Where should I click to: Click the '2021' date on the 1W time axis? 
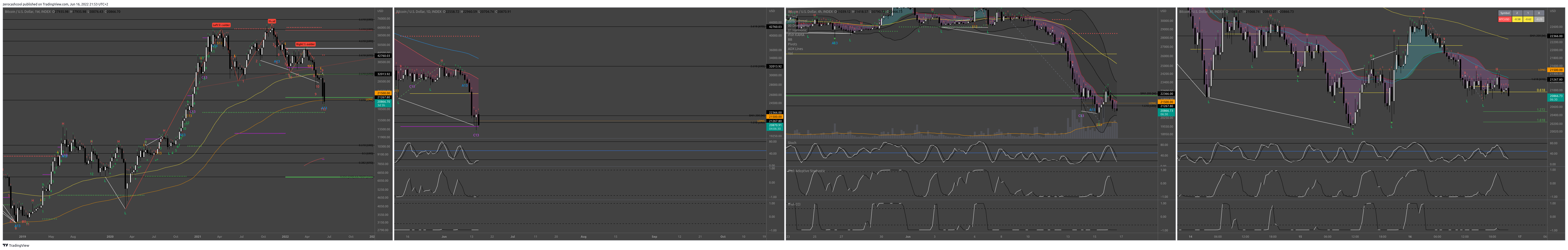(x=198, y=237)
